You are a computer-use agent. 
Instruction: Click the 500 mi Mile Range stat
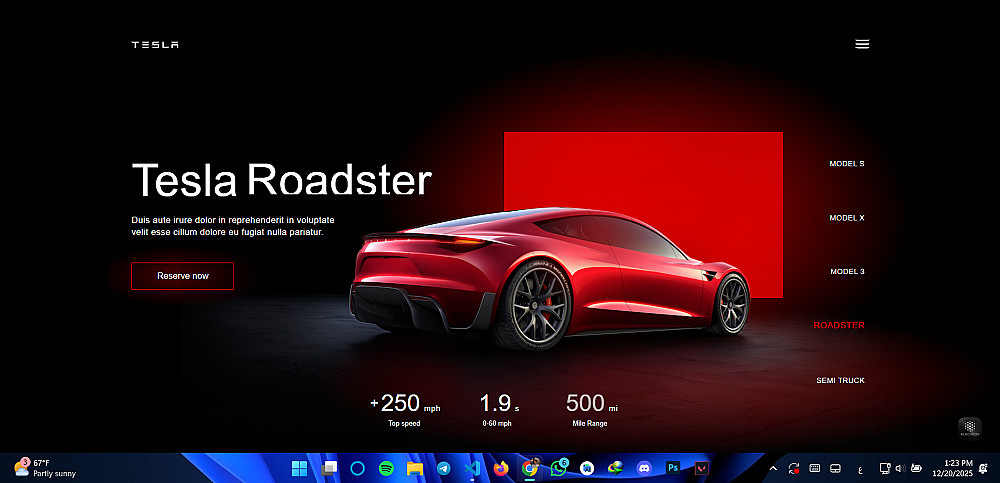click(591, 410)
